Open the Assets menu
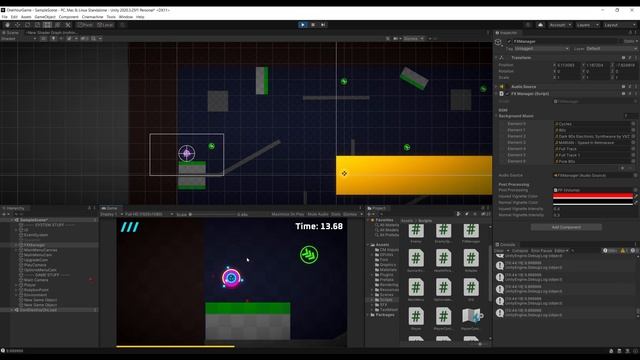Screen dimensions: 640x360 tap(26, 17)
